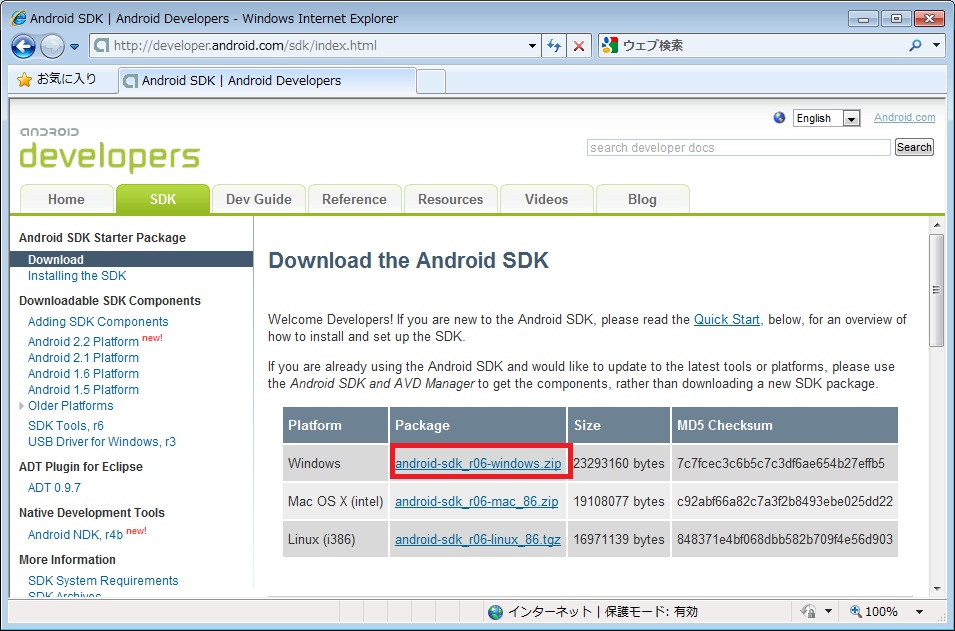
Task: Open the Quick Start link
Action: pyautogui.click(x=727, y=319)
